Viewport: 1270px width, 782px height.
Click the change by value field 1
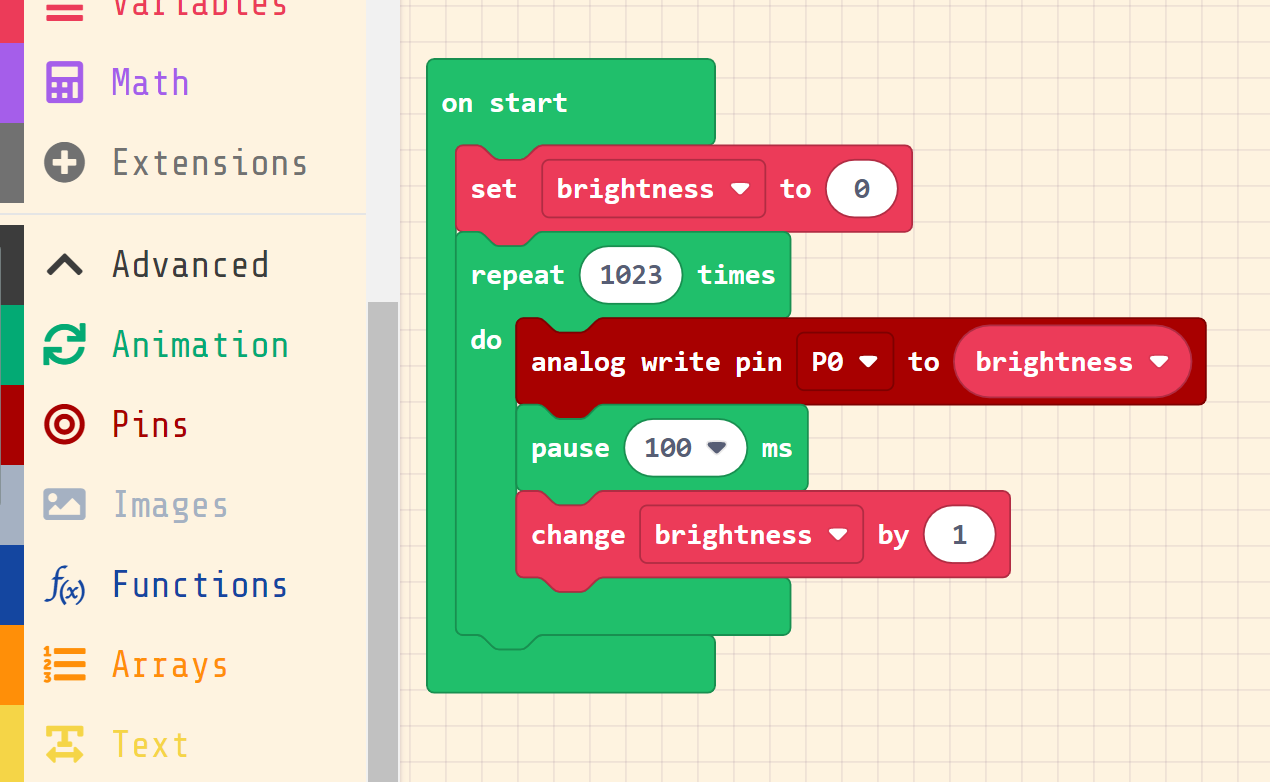coord(959,535)
